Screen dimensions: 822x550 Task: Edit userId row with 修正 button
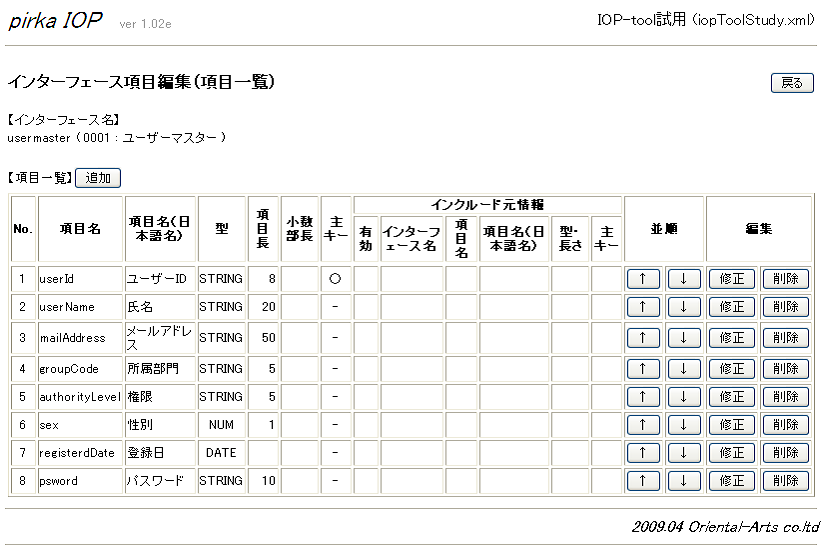tap(731, 279)
